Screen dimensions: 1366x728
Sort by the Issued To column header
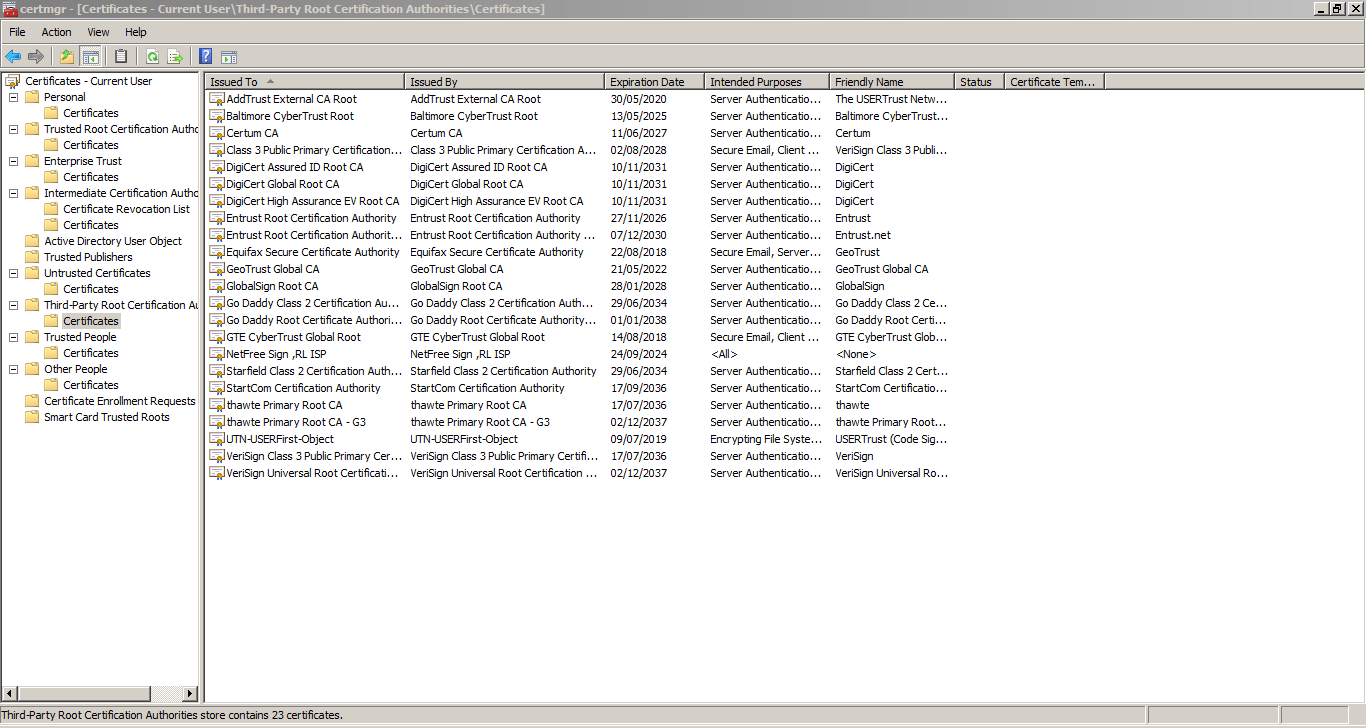click(x=305, y=82)
